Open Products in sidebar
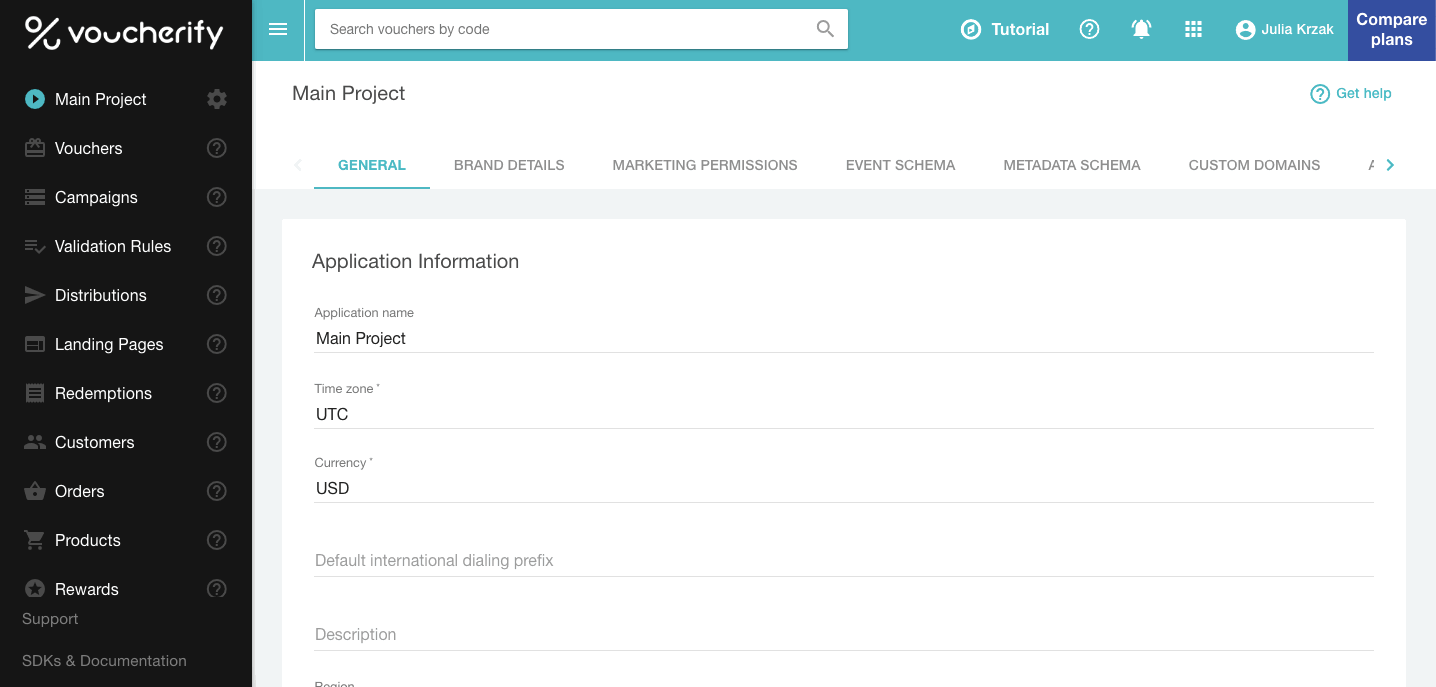Viewport: 1436px width, 687px height. [88, 540]
